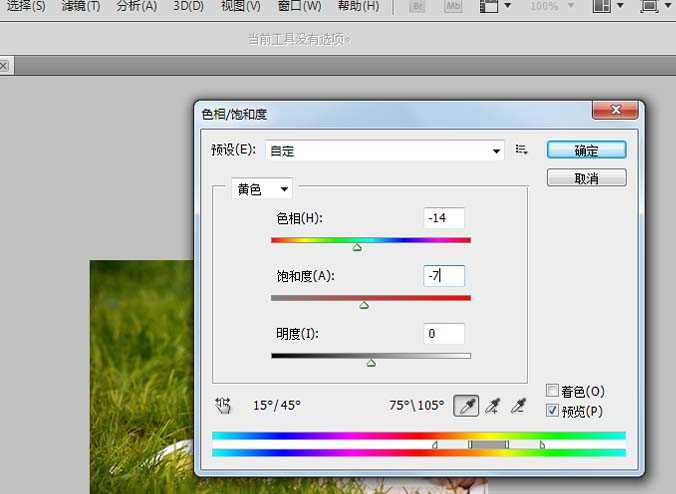676x494 pixels.
Task: Uncheck the 预览 (Preview) checkbox
Action: coord(553,411)
